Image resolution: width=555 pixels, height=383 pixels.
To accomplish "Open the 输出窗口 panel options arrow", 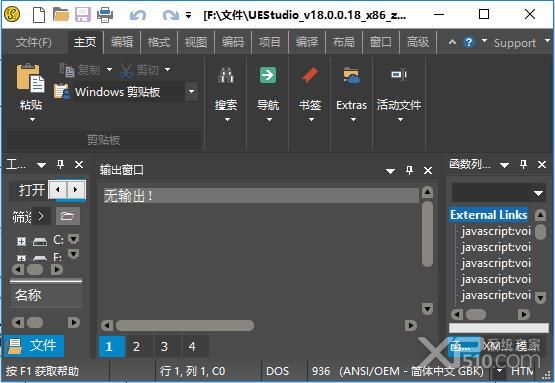I will (x=390, y=171).
